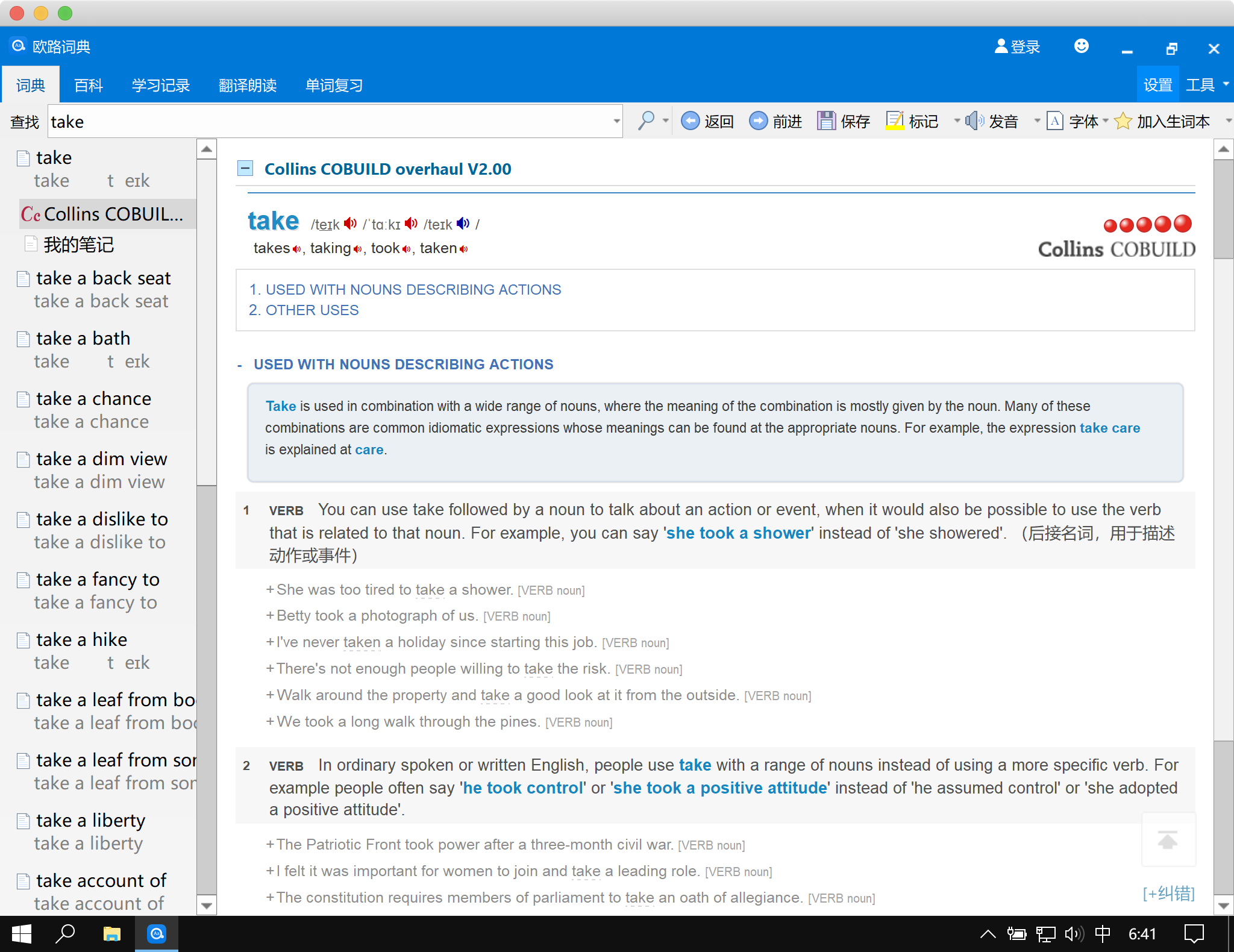Click the 发音 speaker pronunciation icon
Screen dimensions: 1234x952
pos(974,121)
